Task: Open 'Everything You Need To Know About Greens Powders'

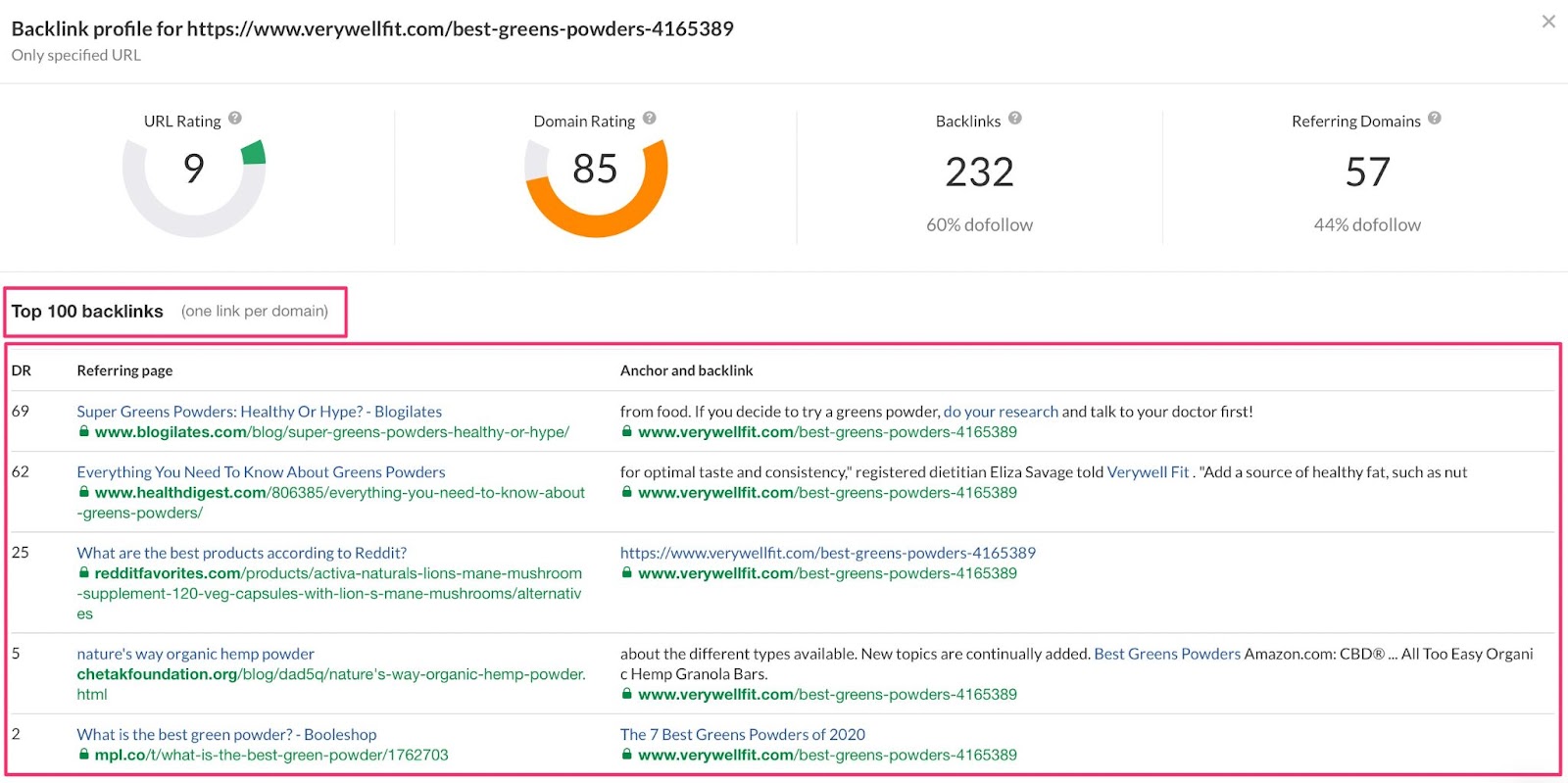Action: click(x=261, y=472)
